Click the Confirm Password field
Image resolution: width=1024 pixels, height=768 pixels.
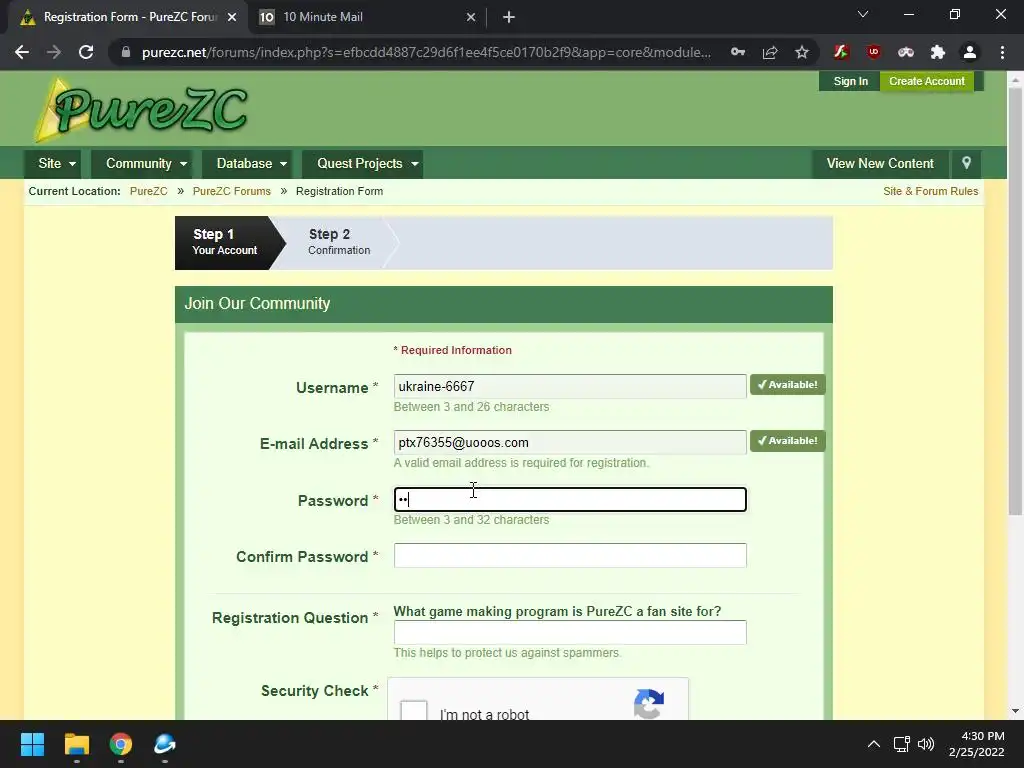click(x=569, y=556)
